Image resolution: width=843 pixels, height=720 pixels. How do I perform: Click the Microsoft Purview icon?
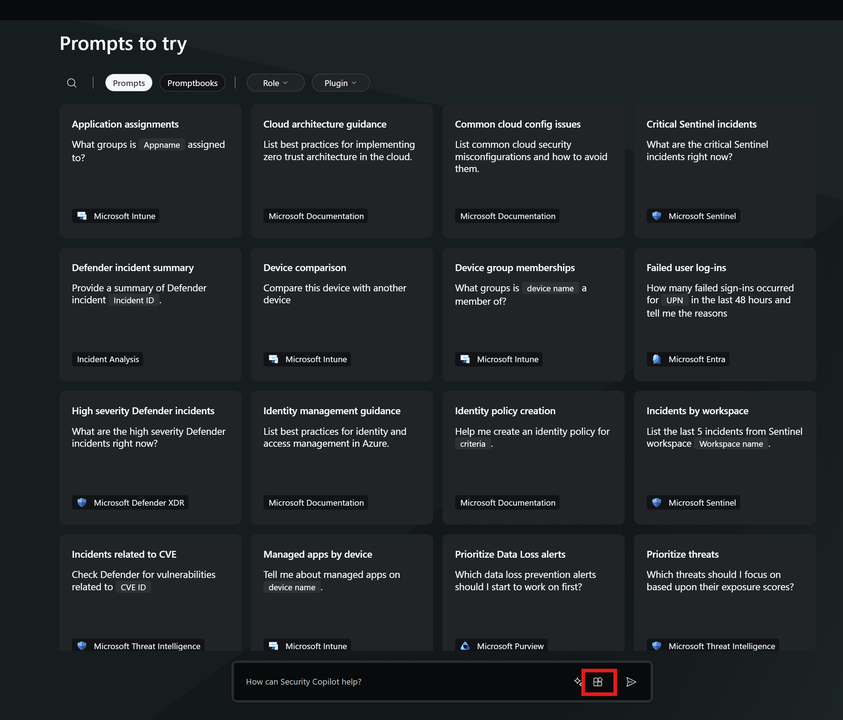[x=465, y=646]
